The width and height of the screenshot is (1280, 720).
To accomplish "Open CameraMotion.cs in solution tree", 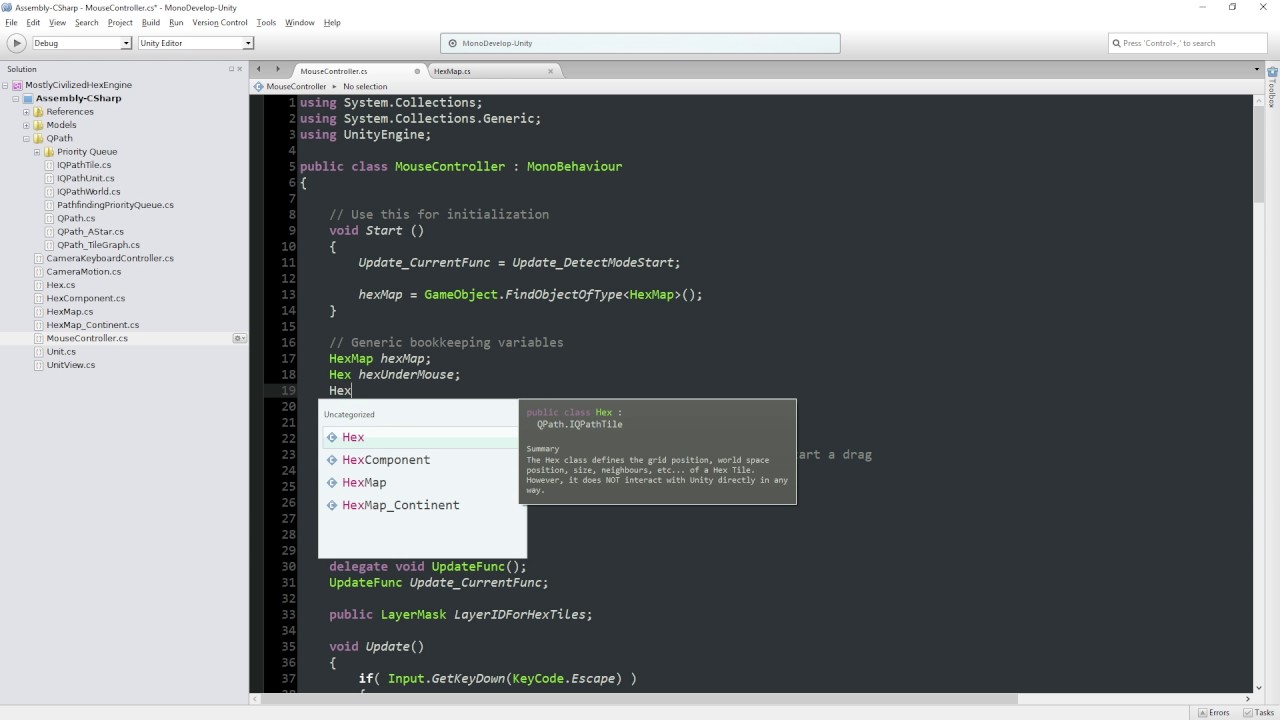I will 83,272.
